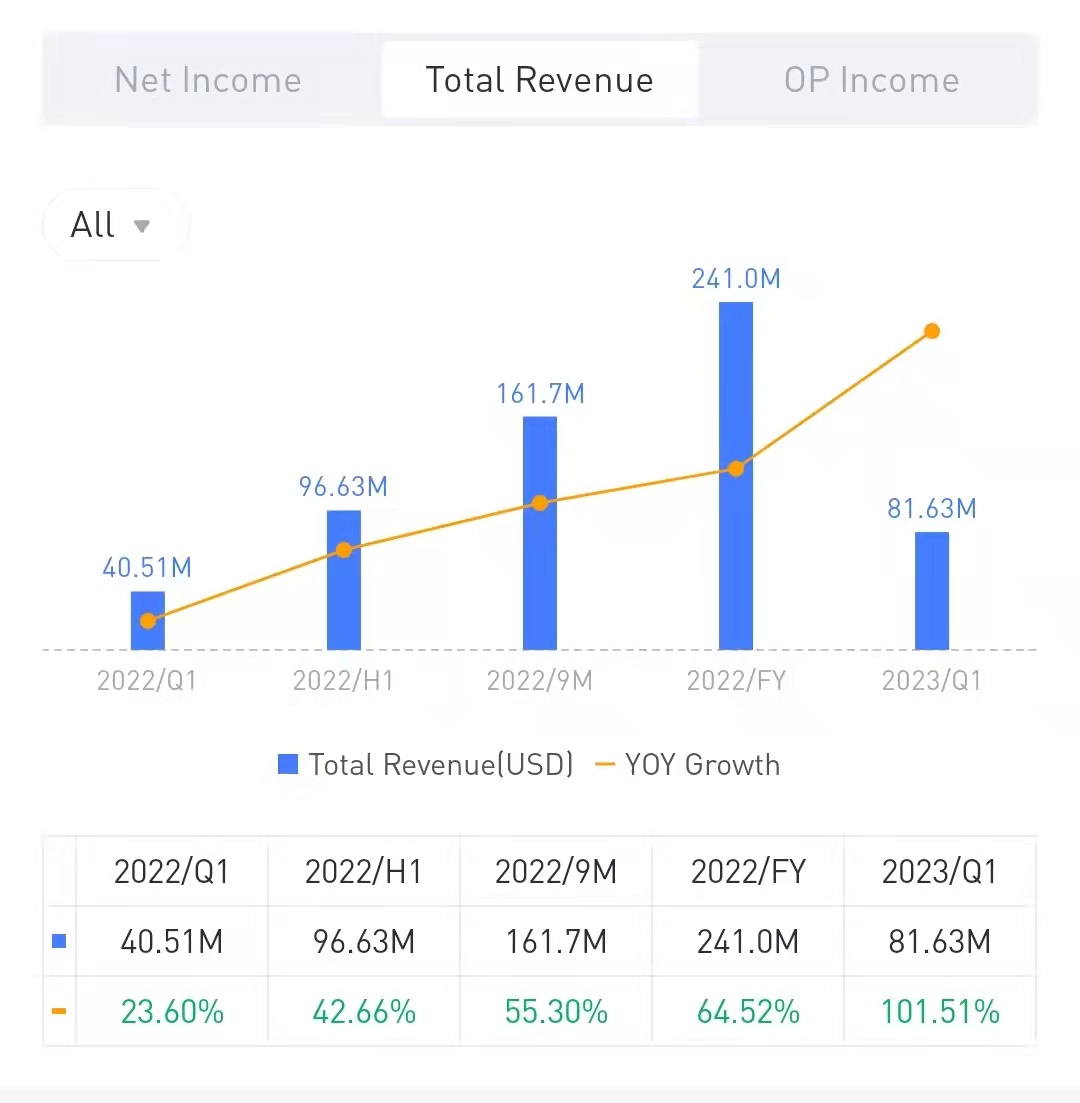Viewport: 1080px width, 1103px height.
Task: Click the 42.66% growth cell
Action: (364, 1012)
